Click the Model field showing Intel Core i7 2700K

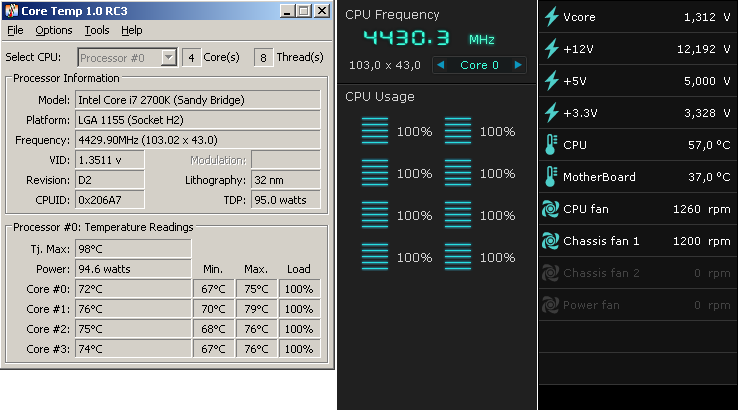[x=198, y=100]
